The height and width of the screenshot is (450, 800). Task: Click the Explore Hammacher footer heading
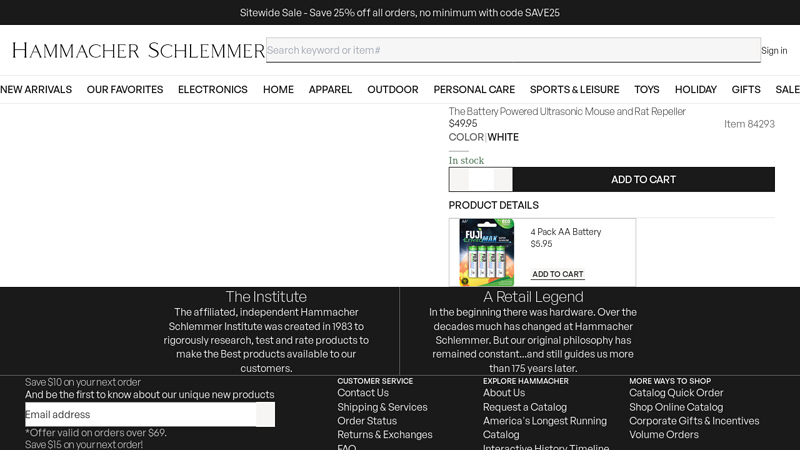[x=526, y=381]
